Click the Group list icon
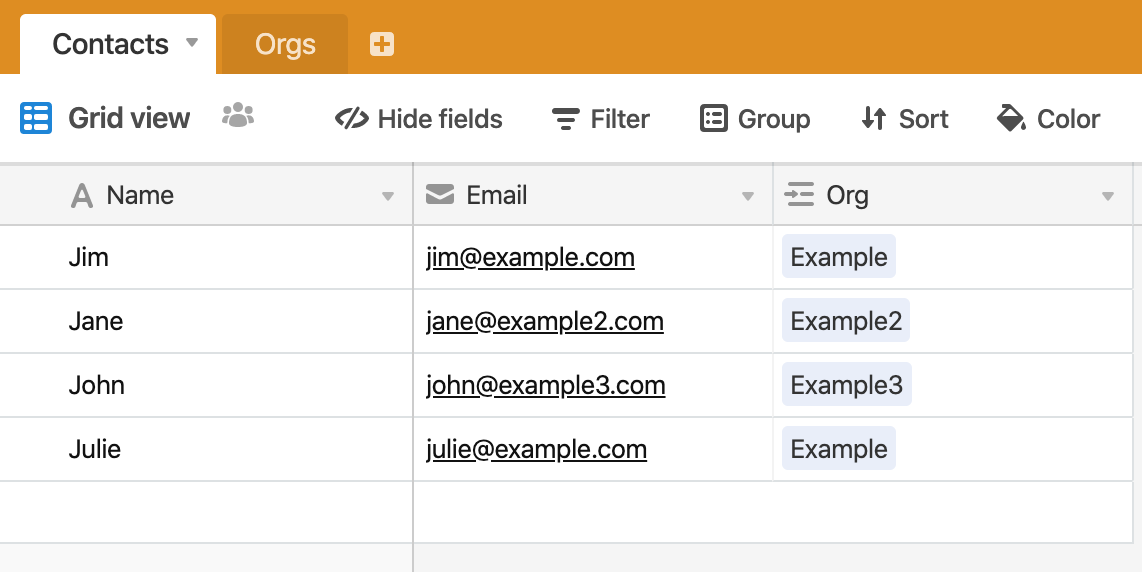The image size is (1142, 572). coord(714,118)
